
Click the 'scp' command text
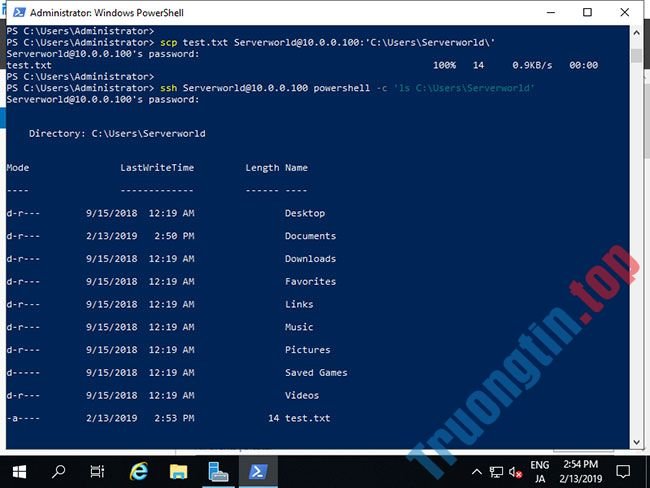click(169, 43)
